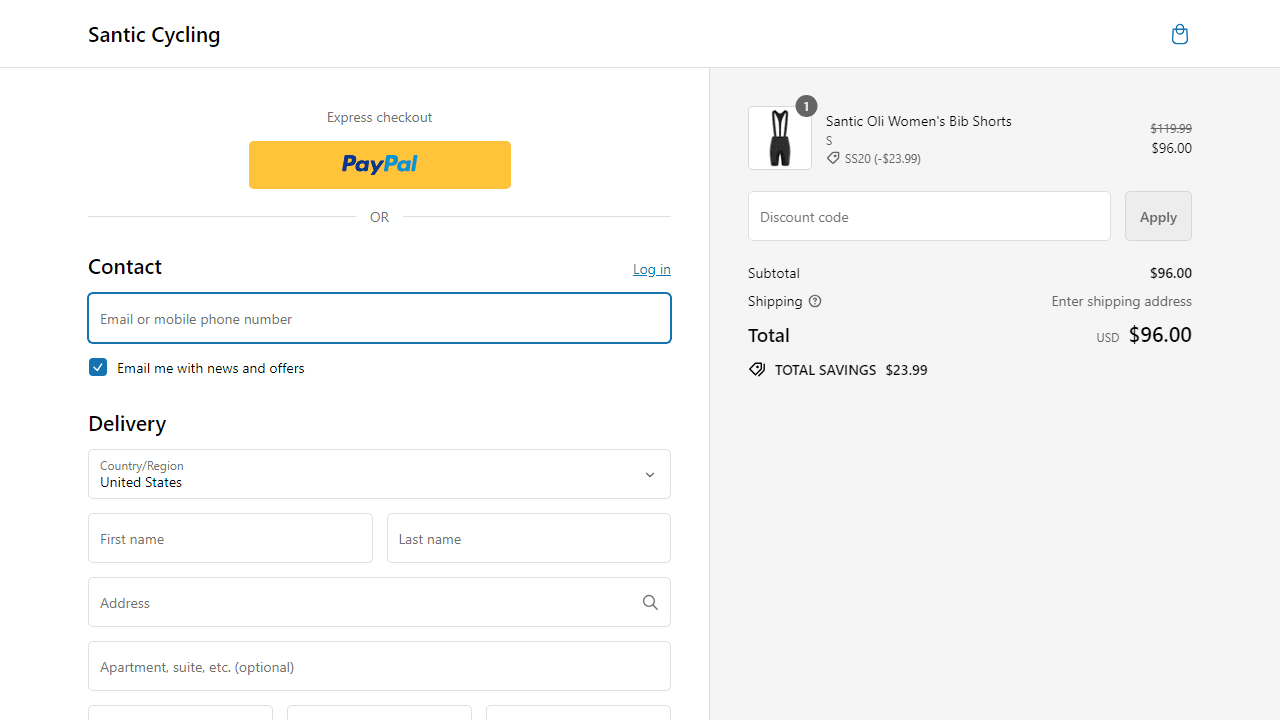
Task: Click the SS20 discount tag icon
Action: (x=833, y=158)
